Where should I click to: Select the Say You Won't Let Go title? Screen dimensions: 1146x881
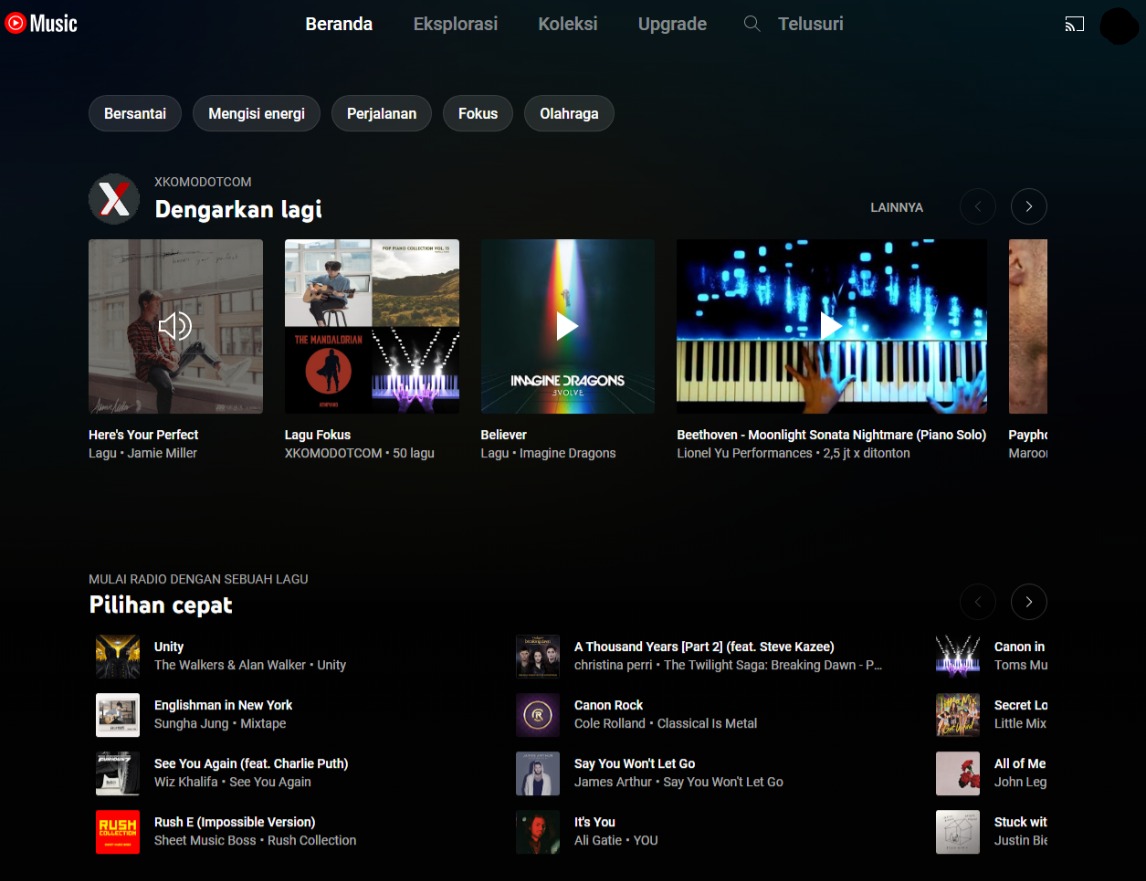pos(634,764)
